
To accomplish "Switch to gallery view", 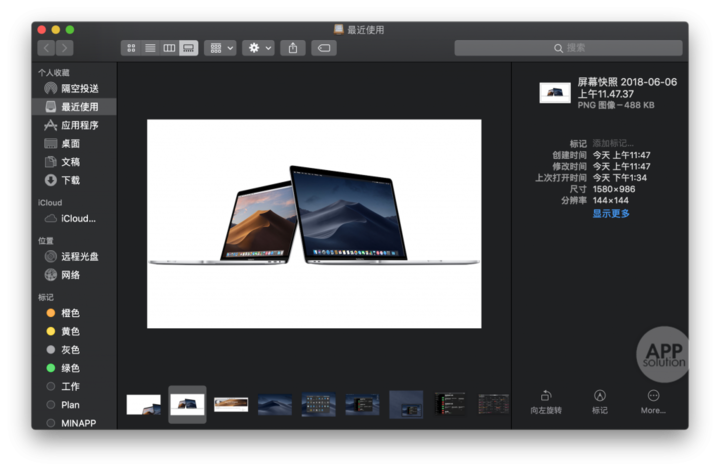I will [189, 48].
